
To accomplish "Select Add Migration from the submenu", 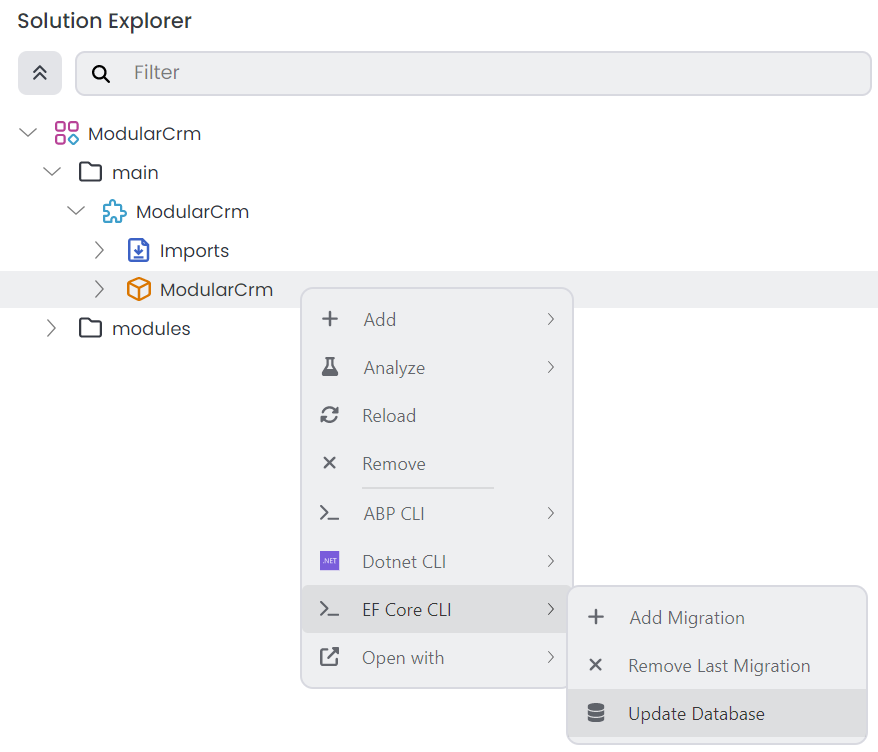I will click(x=686, y=618).
